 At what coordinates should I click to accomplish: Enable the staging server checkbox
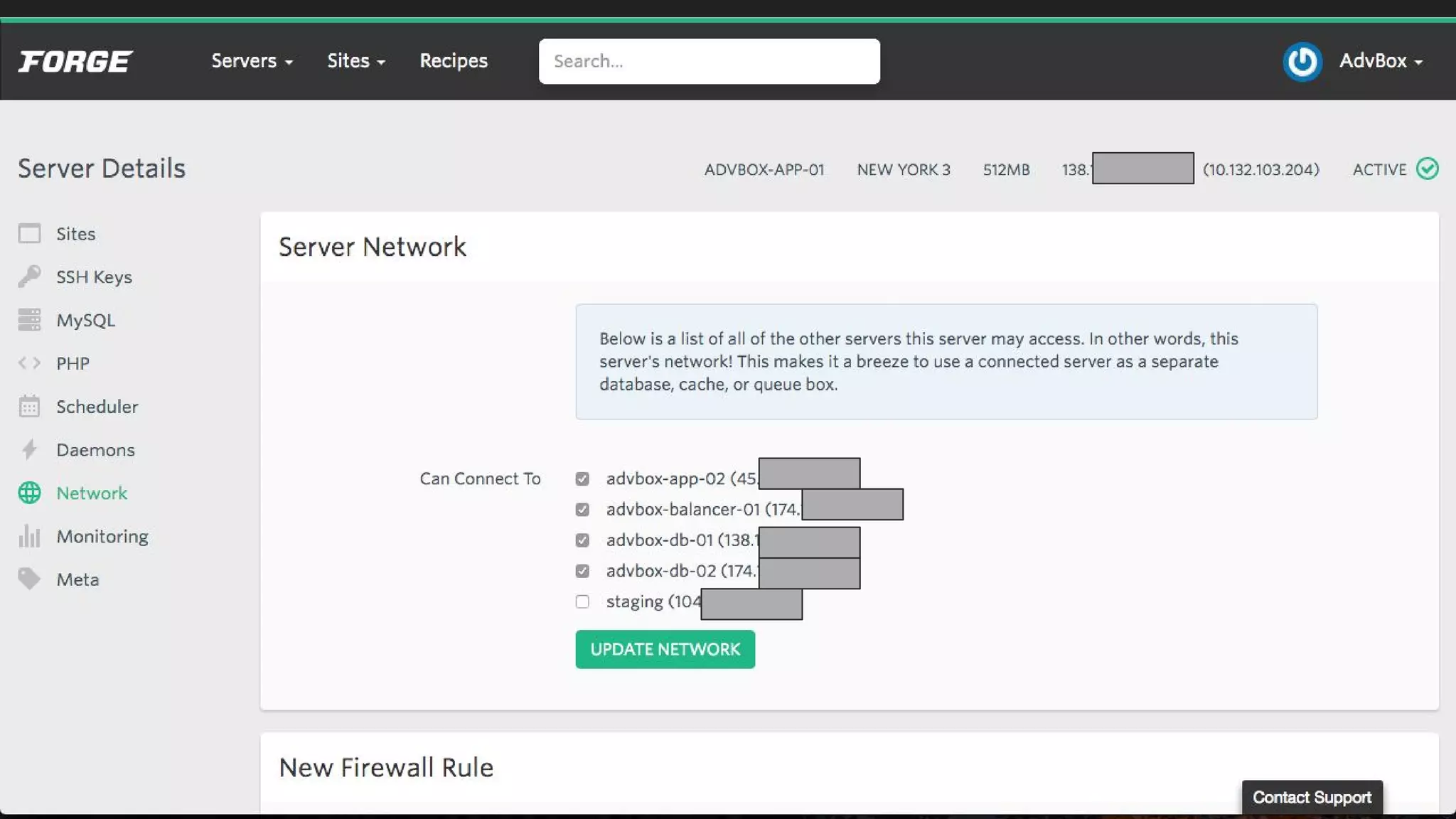click(x=582, y=602)
